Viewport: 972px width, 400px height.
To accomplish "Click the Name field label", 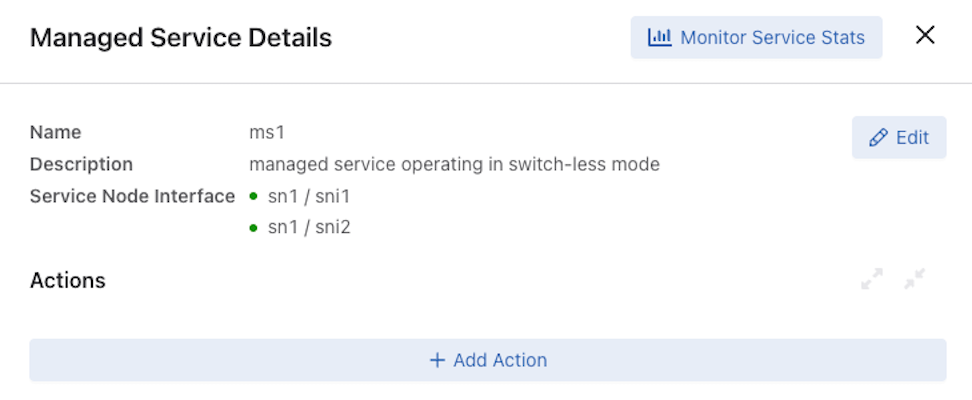I will [x=55, y=133].
